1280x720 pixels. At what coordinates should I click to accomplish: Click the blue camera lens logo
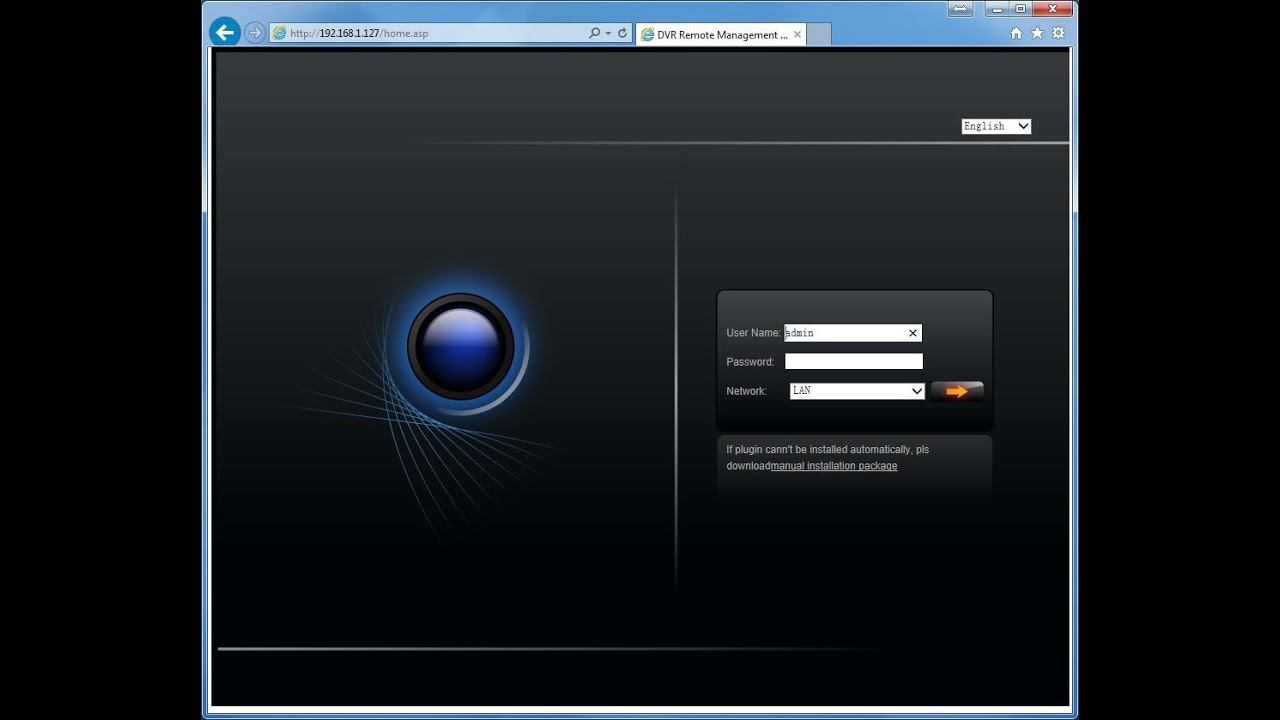(x=461, y=347)
